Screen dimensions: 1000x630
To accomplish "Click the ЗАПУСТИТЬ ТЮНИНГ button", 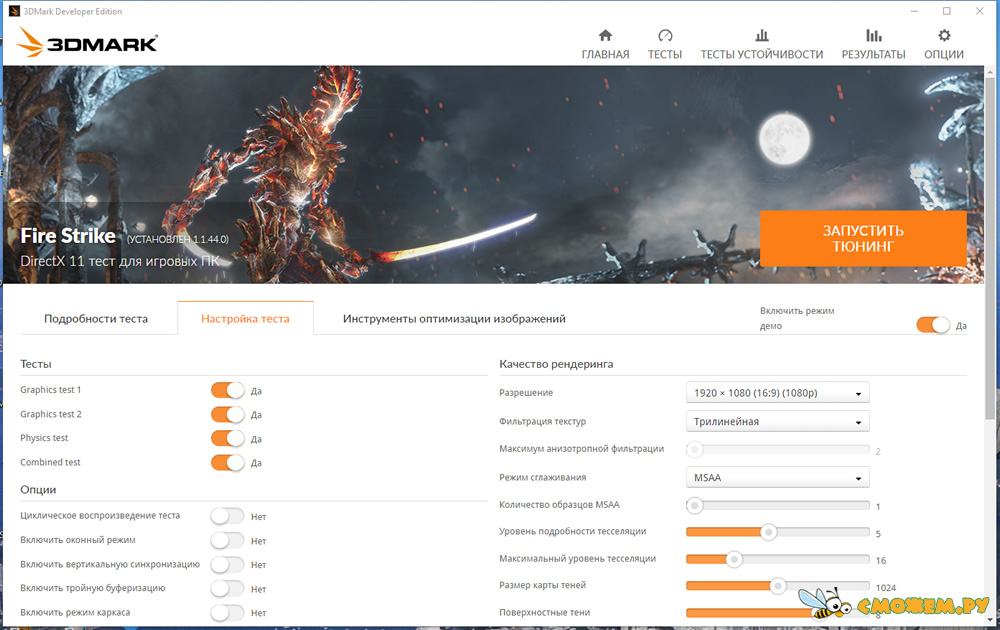I will (x=863, y=238).
